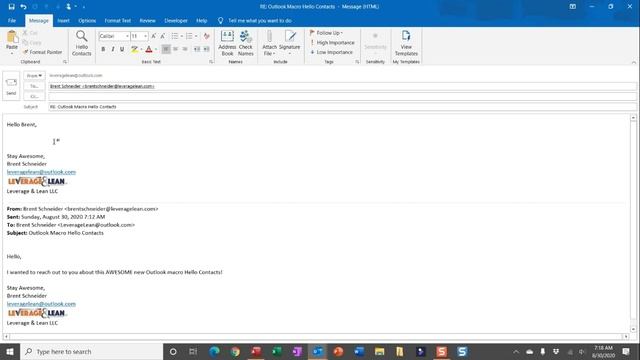Decrease the paragraph indent

(197, 49)
